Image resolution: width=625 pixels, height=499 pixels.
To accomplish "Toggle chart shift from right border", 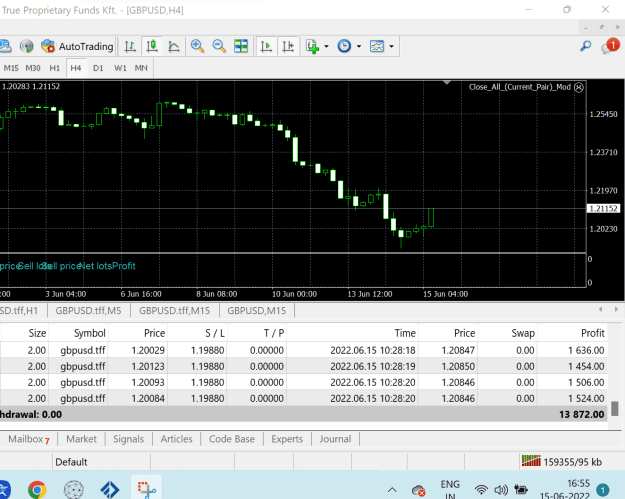I will [288, 46].
